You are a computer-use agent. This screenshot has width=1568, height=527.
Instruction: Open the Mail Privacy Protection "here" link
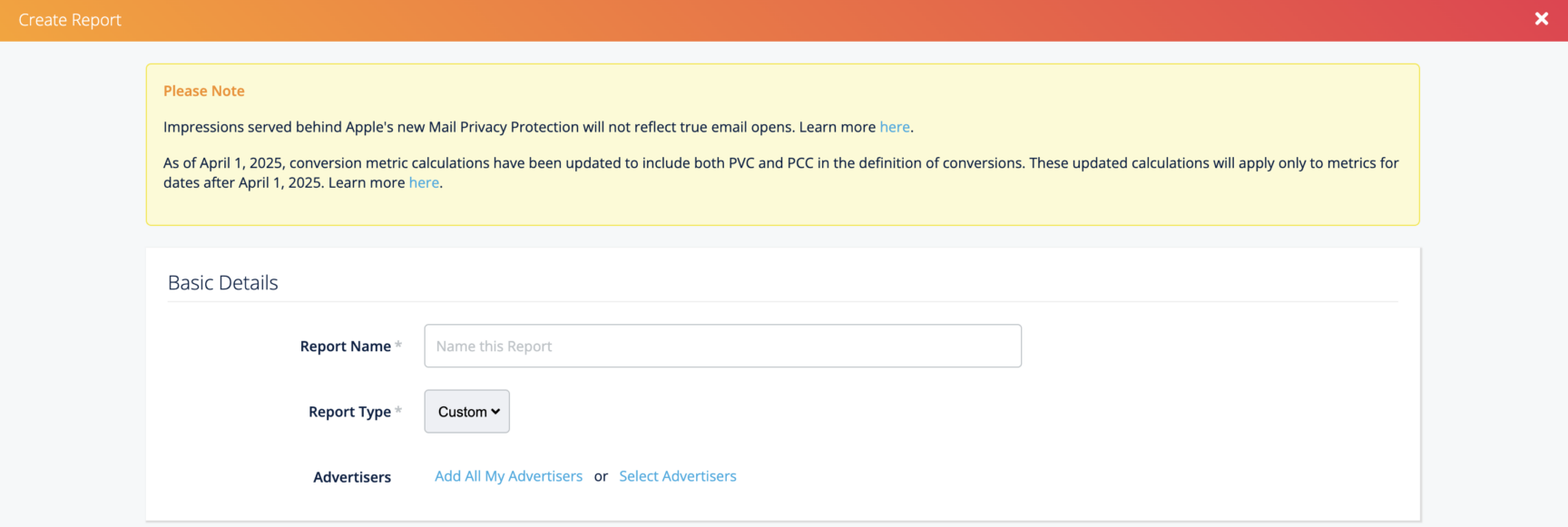coord(894,127)
